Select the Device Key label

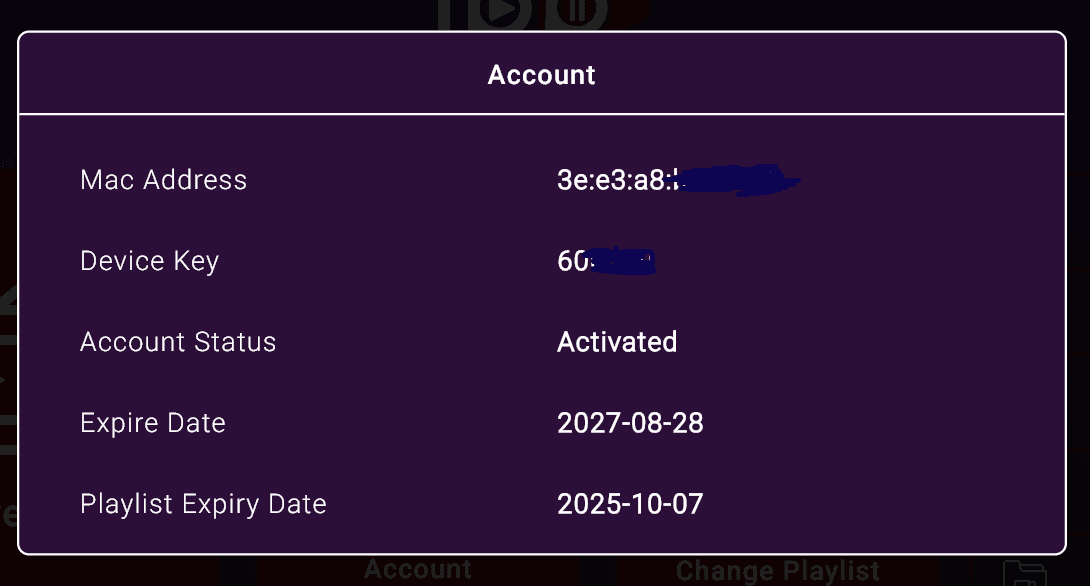(x=149, y=261)
